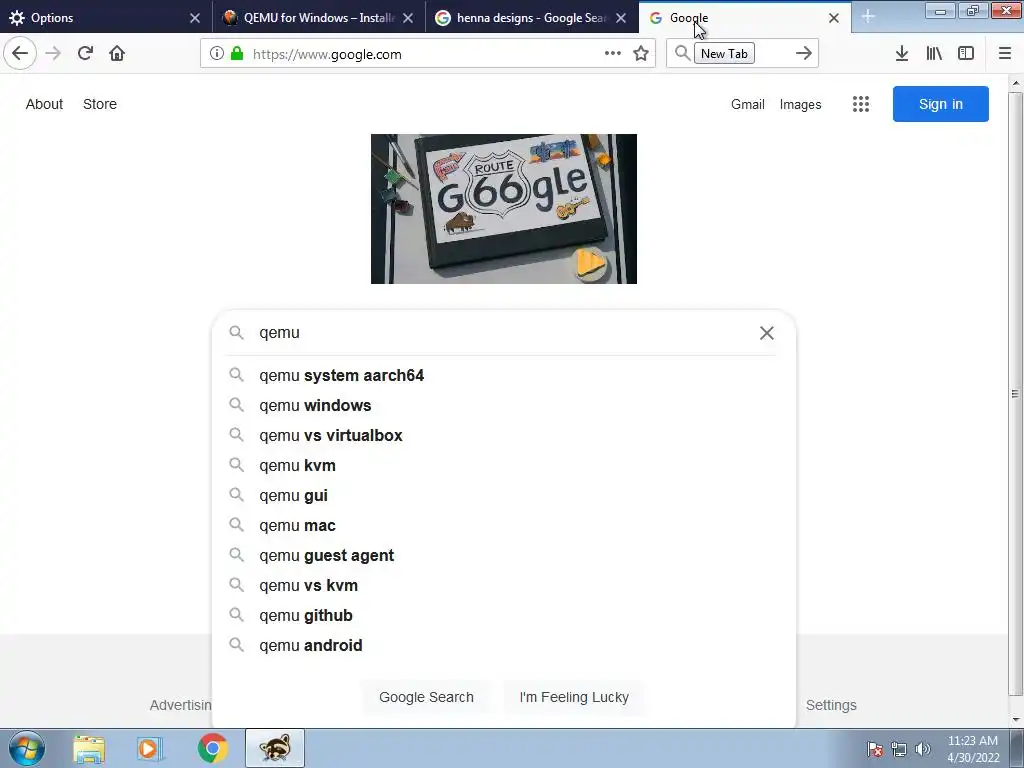Show site information icon in address bar
This screenshot has width=1024, height=768.
coord(217,54)
